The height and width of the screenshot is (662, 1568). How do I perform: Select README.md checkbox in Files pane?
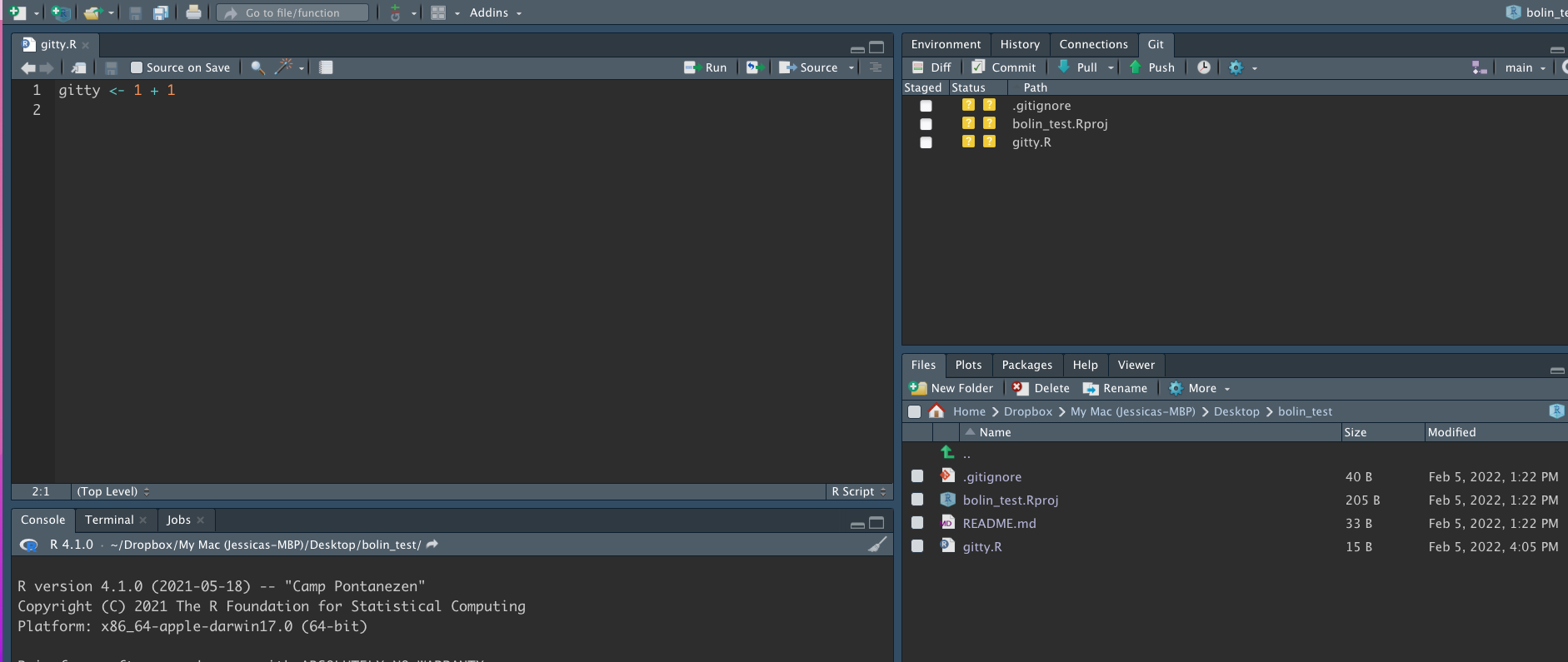[917, 523]
